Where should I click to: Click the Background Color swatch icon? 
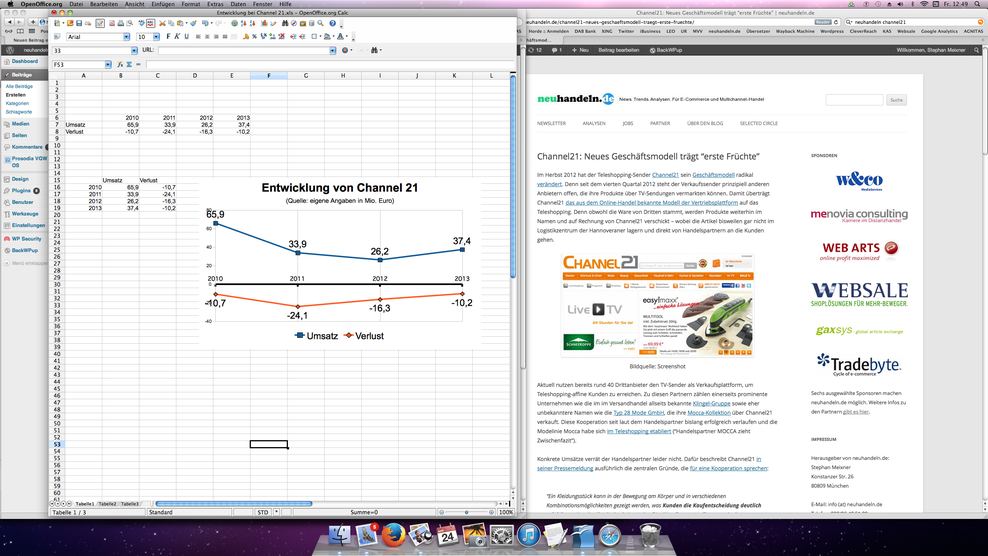327,37
